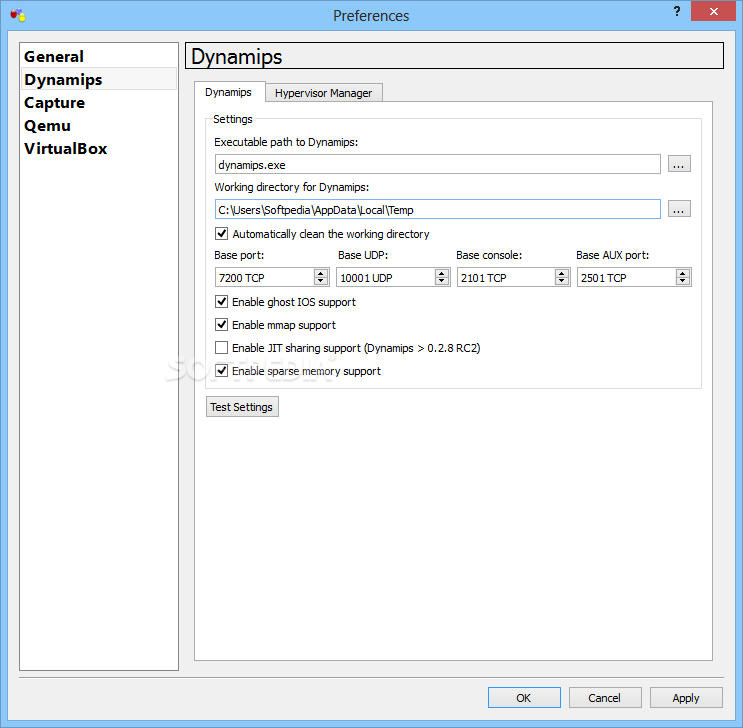
Task: Browse for the Dynamips working directory
Action: click(x=679, y=209)
